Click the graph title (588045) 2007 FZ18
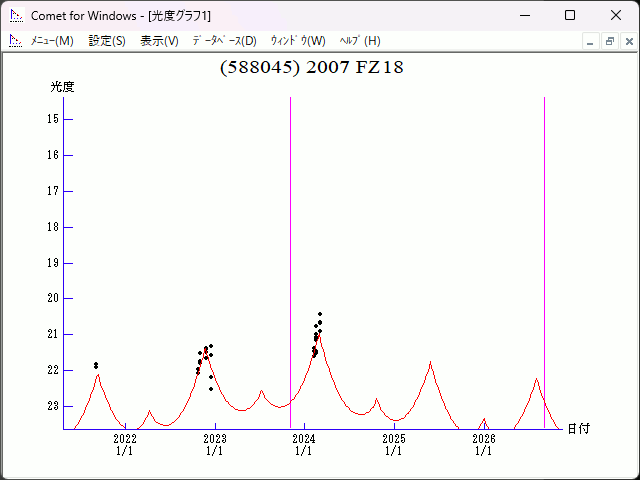 coord(311,67)
